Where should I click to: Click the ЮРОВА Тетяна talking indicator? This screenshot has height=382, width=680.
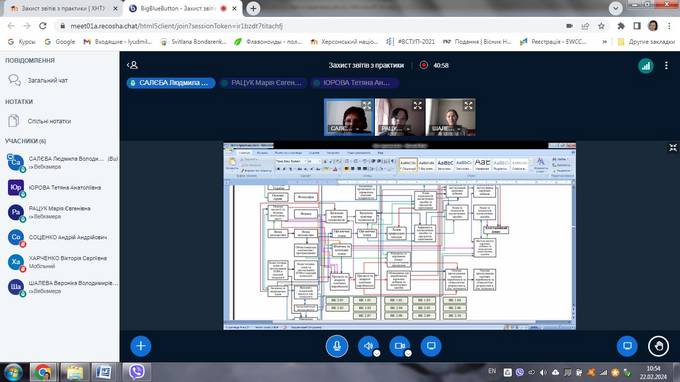(355, 83)
